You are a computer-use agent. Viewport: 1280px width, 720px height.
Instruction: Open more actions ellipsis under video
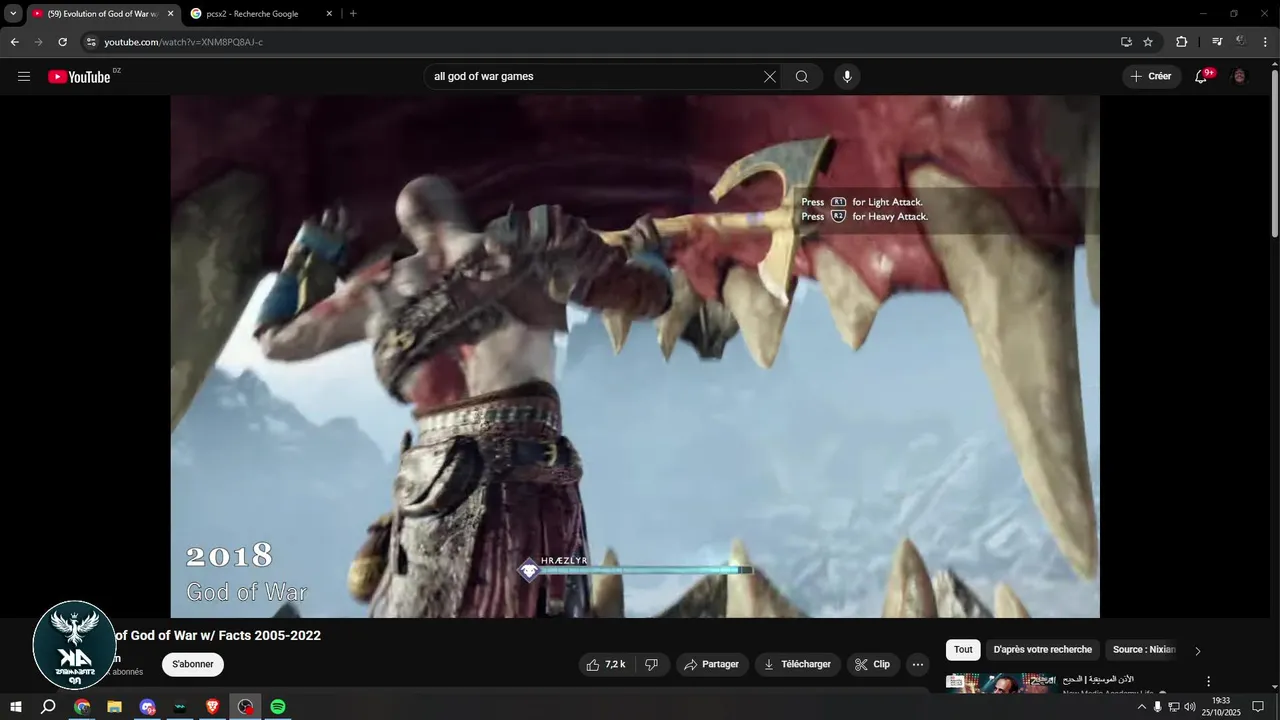918,664
